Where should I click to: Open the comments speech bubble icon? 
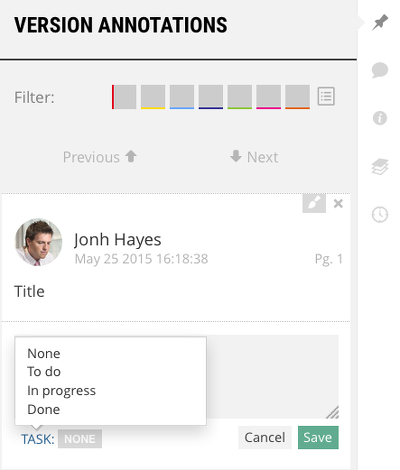point(380,70)
